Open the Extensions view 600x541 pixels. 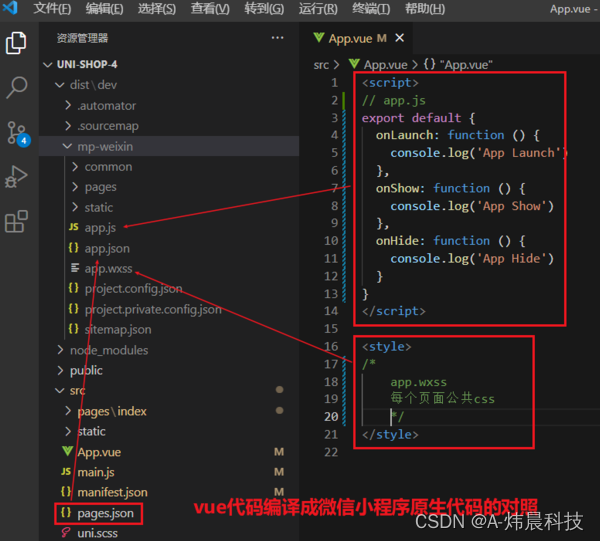[x=16, y=222]
